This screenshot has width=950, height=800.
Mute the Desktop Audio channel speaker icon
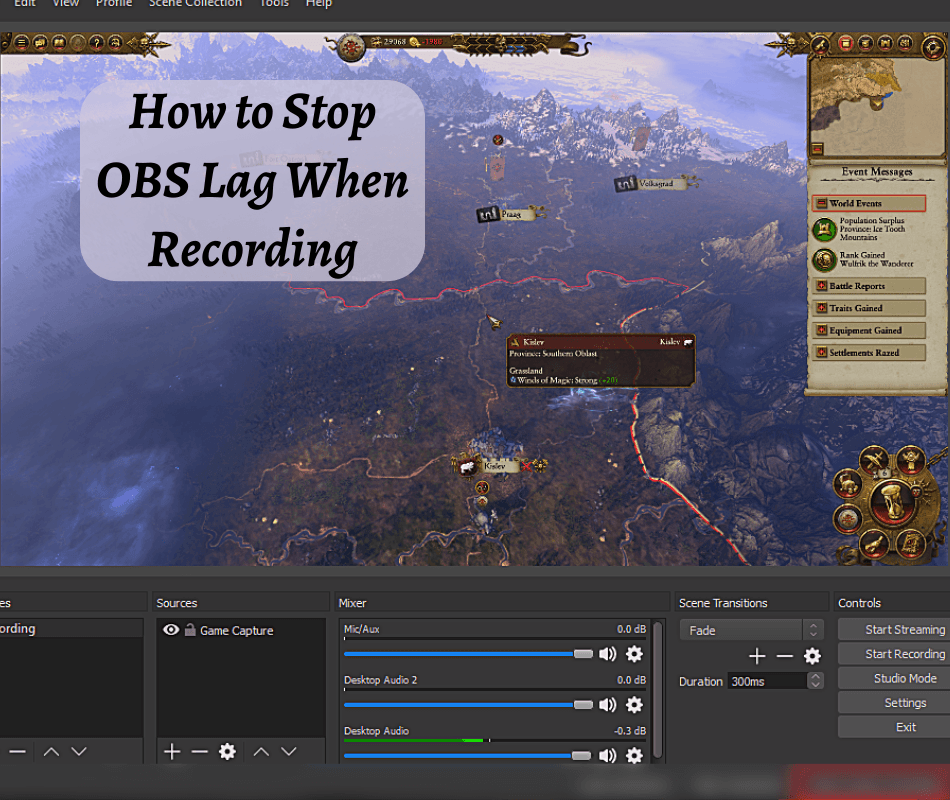pos(609,756)
